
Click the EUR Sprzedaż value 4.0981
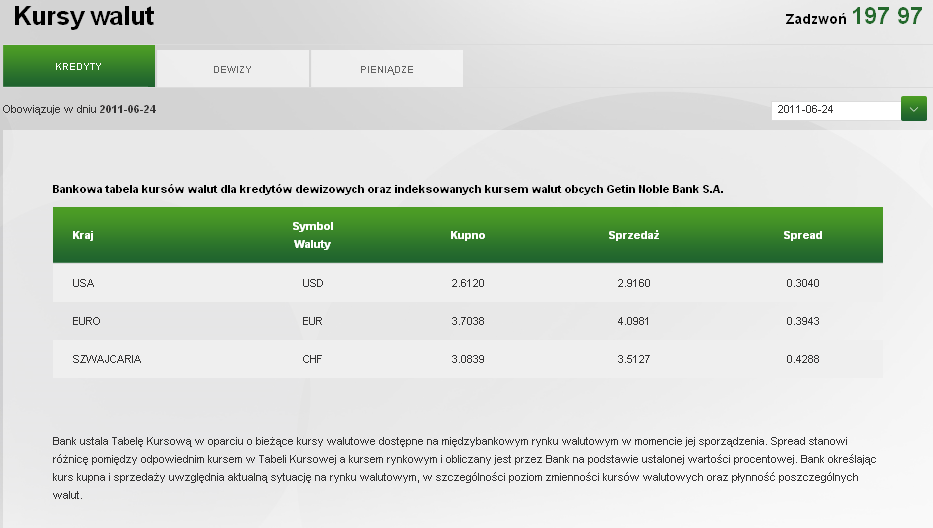coord(634,321)
